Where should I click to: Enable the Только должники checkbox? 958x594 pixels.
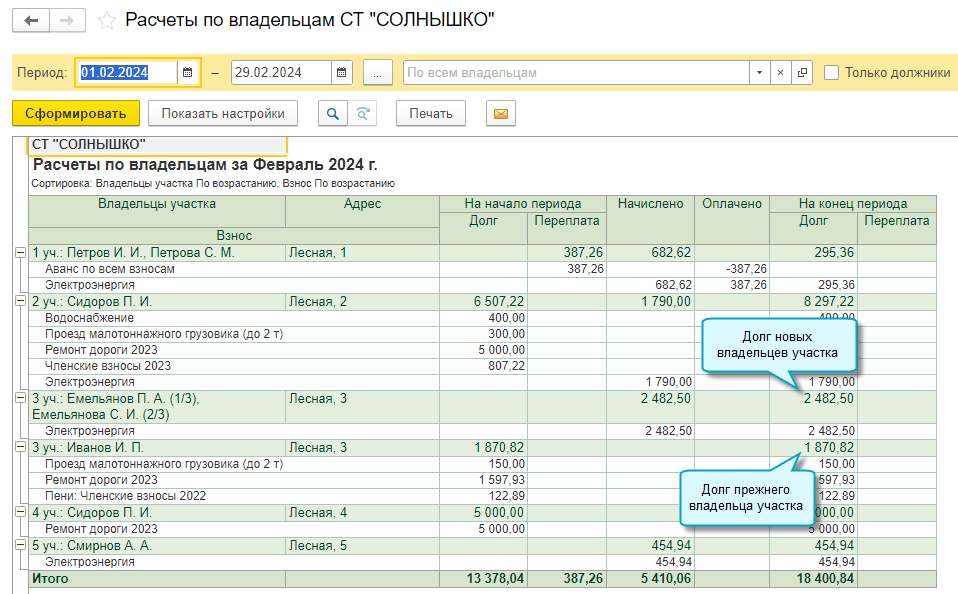[831, 73]
